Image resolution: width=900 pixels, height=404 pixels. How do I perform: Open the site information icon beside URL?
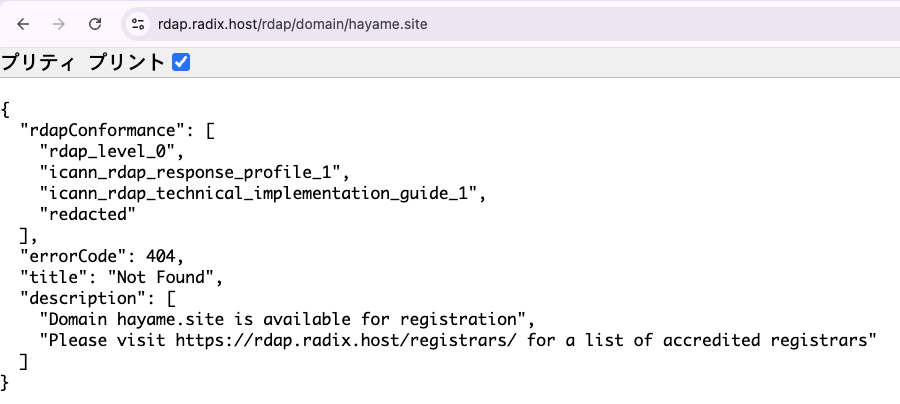point(138,24)
